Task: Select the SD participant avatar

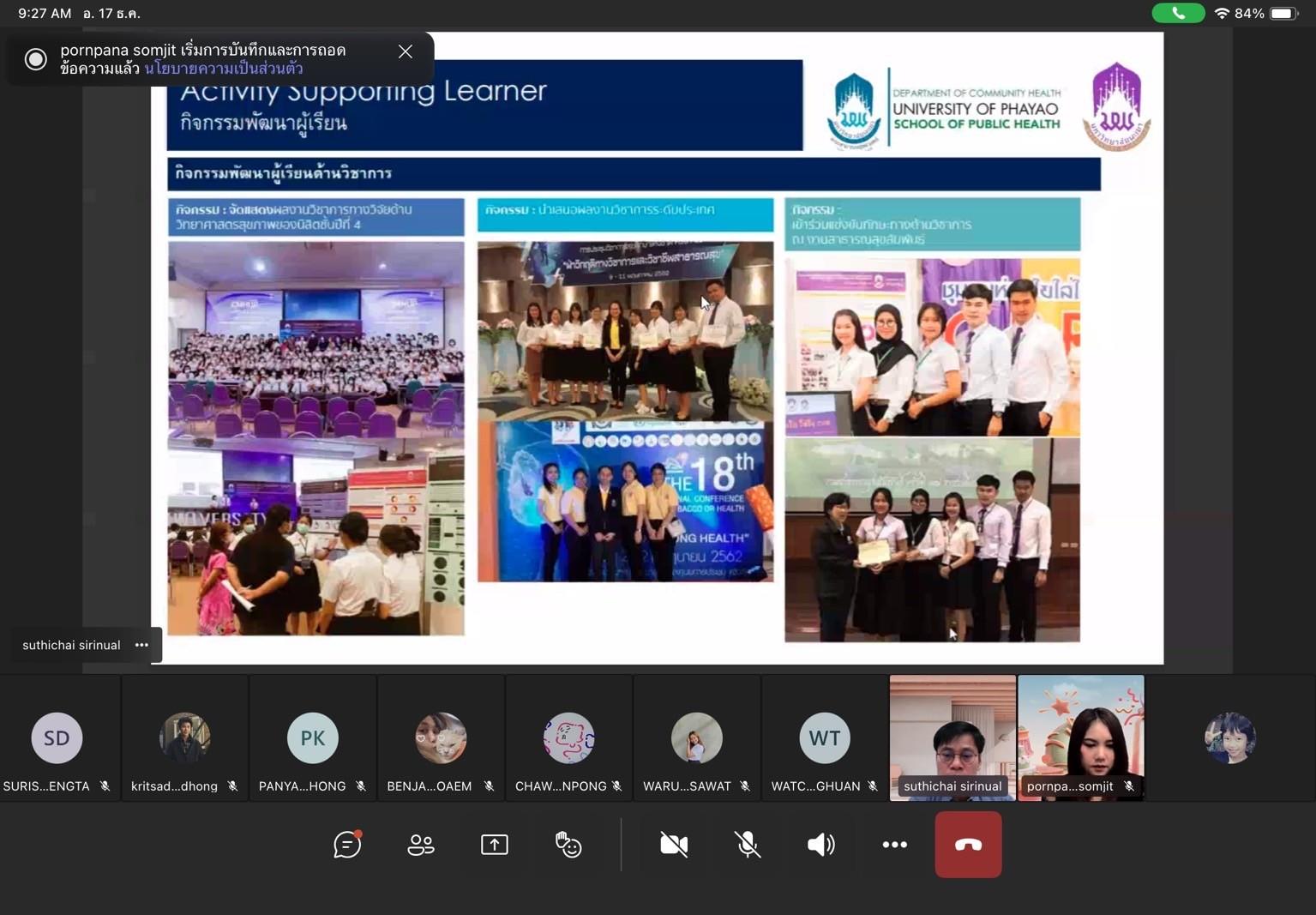Action: click(x=57, y=737)
